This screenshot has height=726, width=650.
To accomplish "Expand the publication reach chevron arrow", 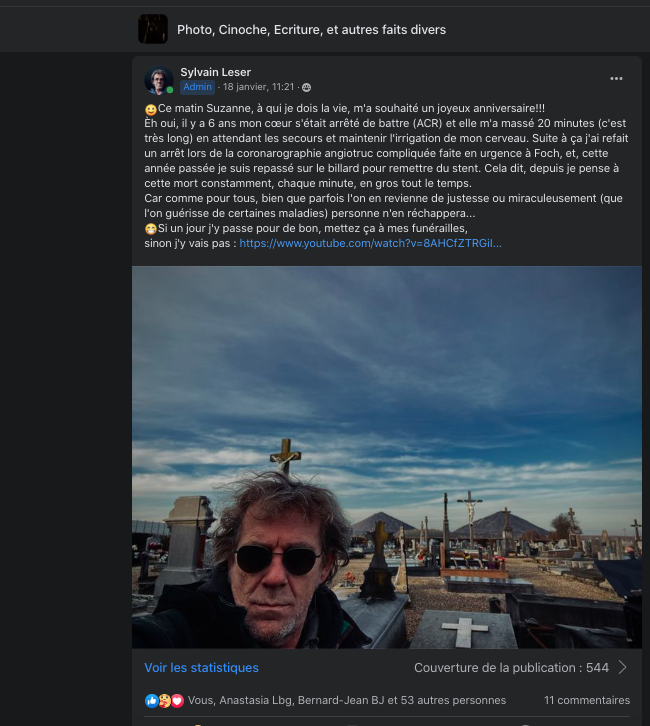I will pos(623,667).
